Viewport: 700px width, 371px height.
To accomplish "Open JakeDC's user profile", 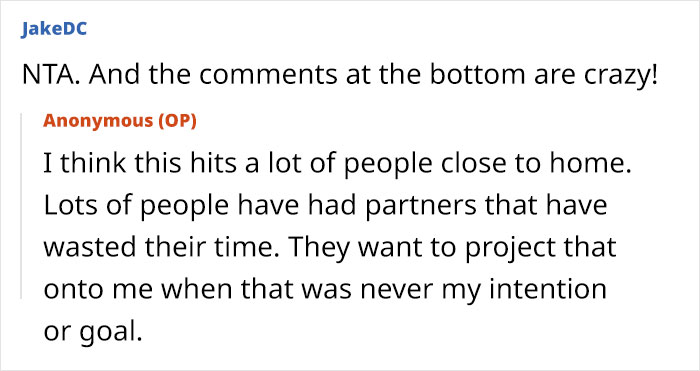I will [54, 29].
